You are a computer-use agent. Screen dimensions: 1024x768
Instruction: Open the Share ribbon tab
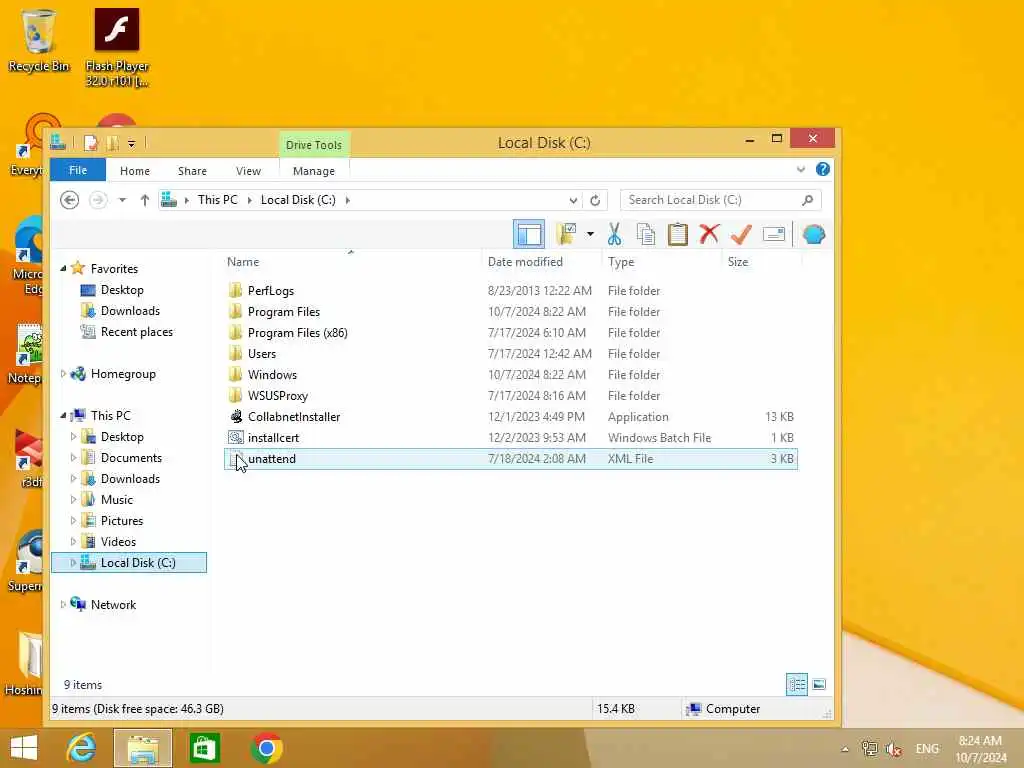click(x=192, y=170)
